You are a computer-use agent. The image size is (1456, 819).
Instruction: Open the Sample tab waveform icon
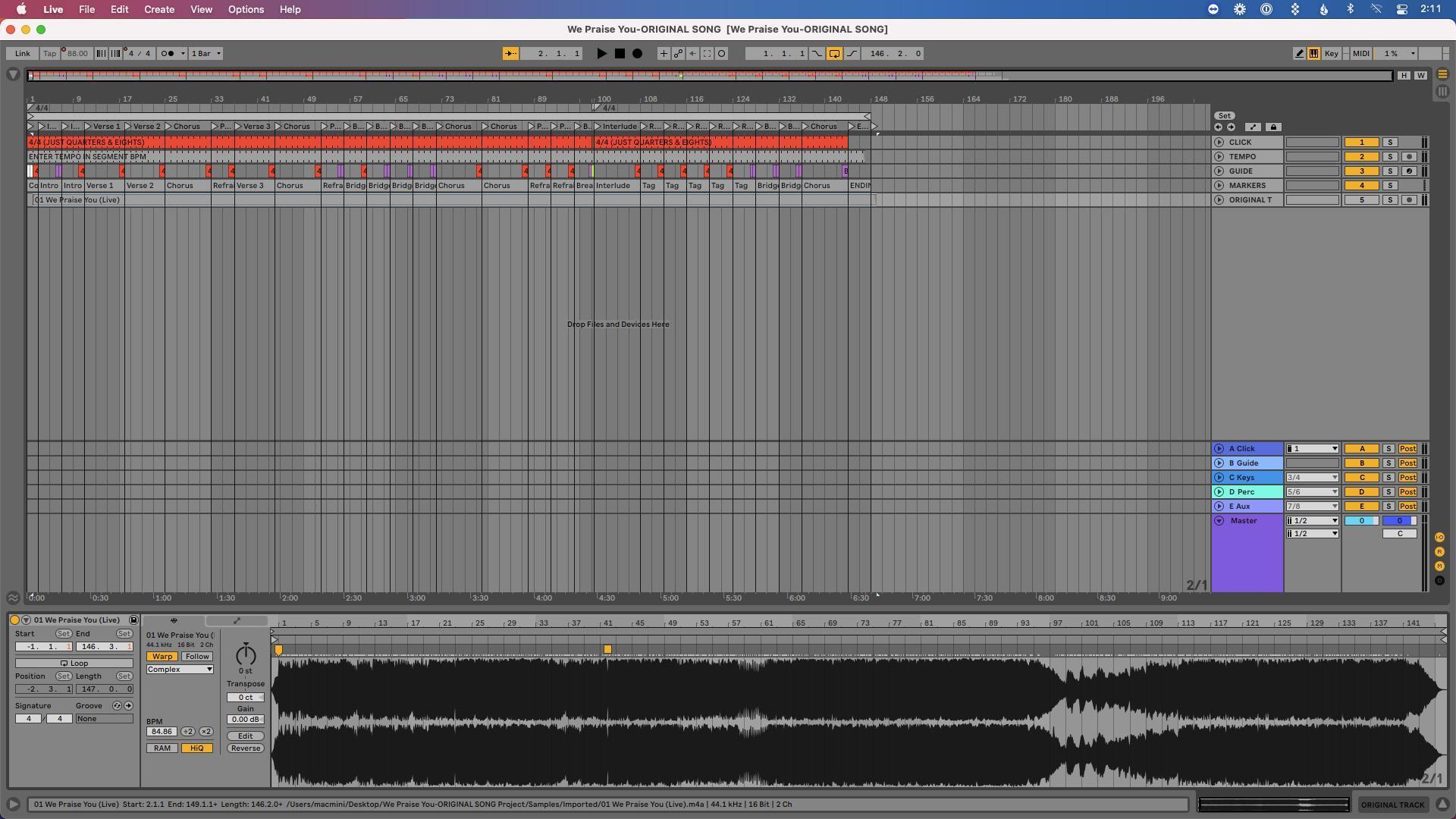(x=174, y=621)
